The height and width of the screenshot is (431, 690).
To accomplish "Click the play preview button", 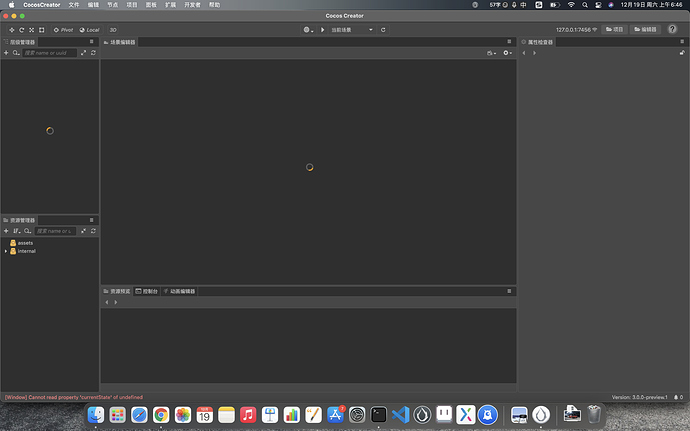I will click(323, 30).
